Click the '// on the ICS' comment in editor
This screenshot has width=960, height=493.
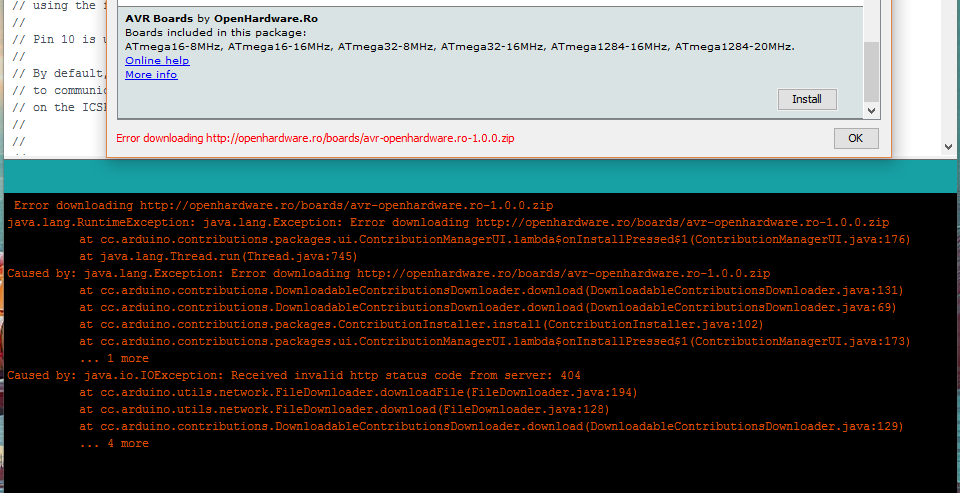pos(59,107)
